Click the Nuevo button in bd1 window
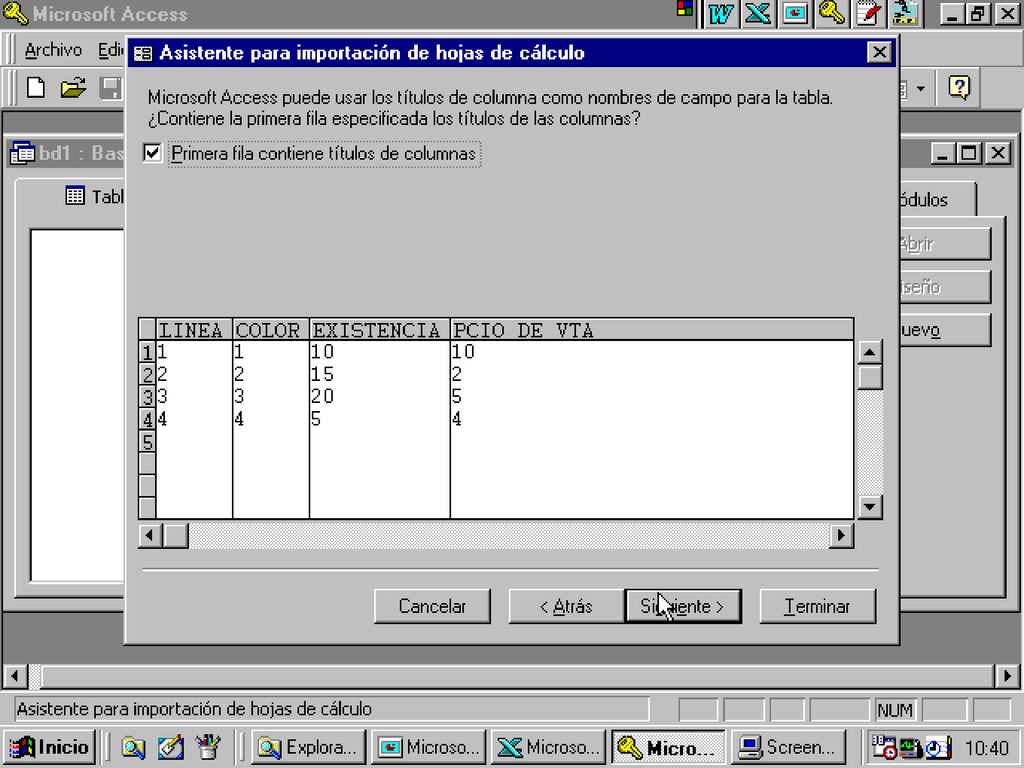Screen dimensions: 1024x768 945,330
